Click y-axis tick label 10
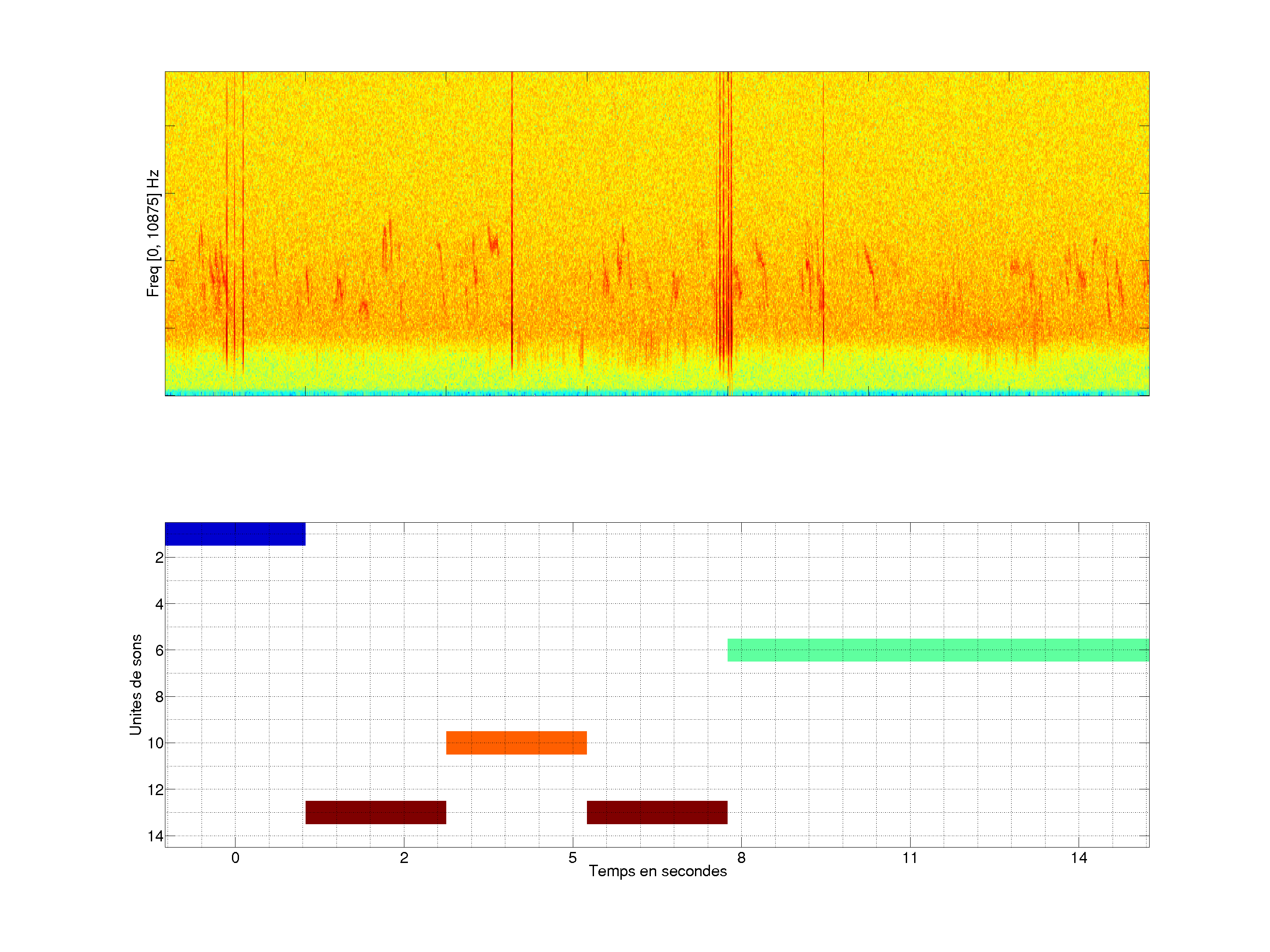 pos(155,743)
